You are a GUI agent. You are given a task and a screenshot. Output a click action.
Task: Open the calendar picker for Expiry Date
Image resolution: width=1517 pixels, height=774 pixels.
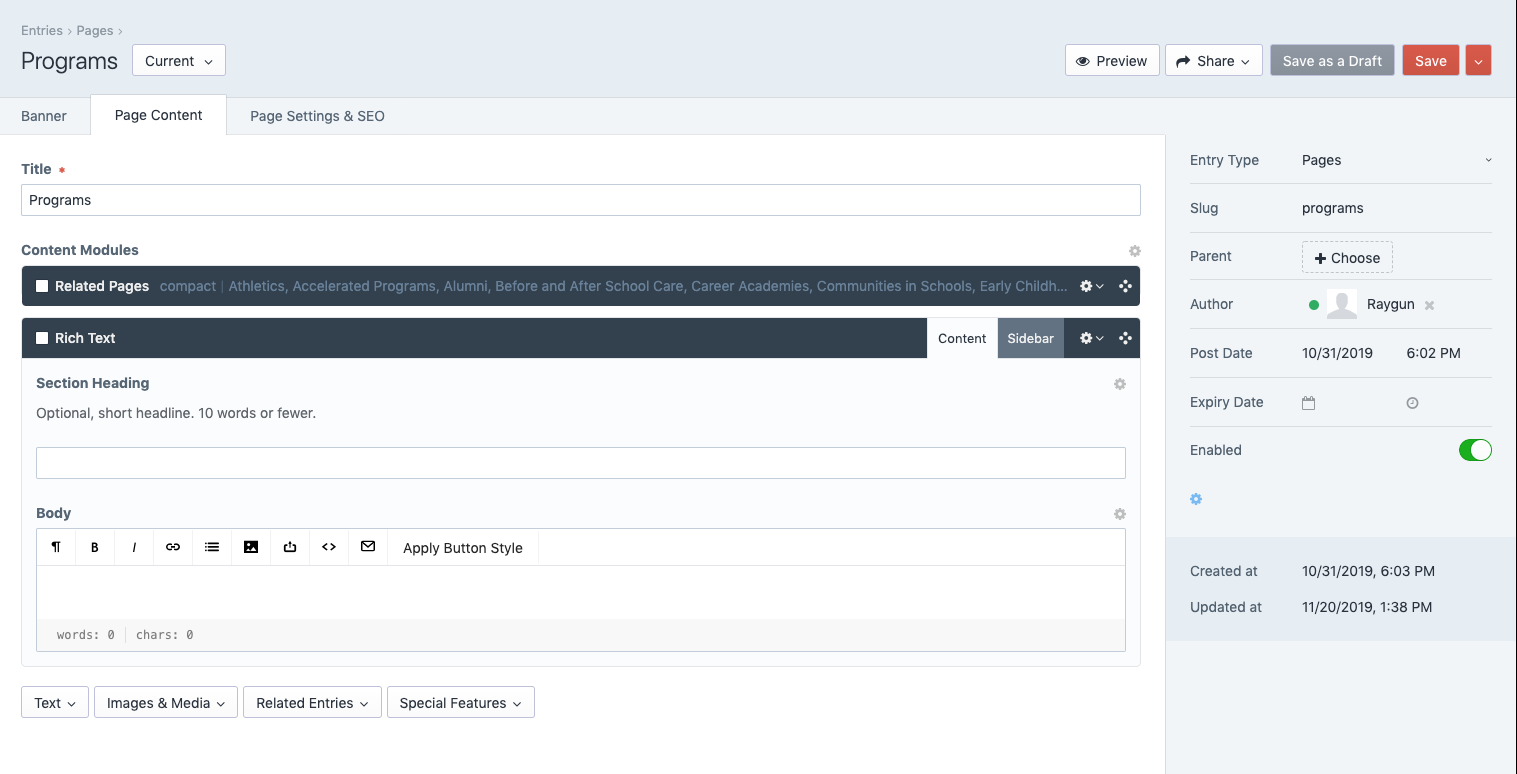[1308, 402]
